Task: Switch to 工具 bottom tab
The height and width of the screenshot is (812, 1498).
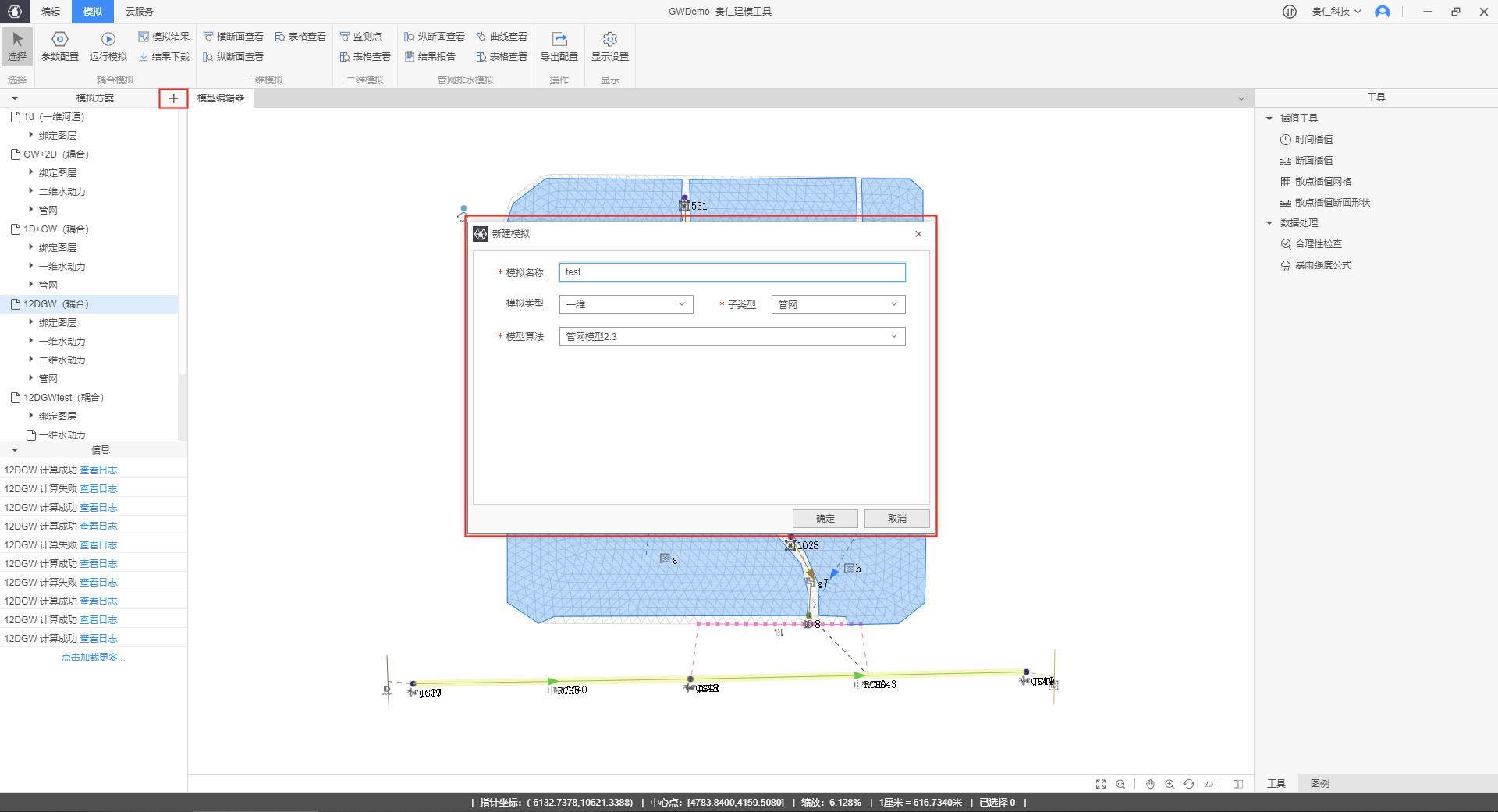Action: [x=1276, y=784]
